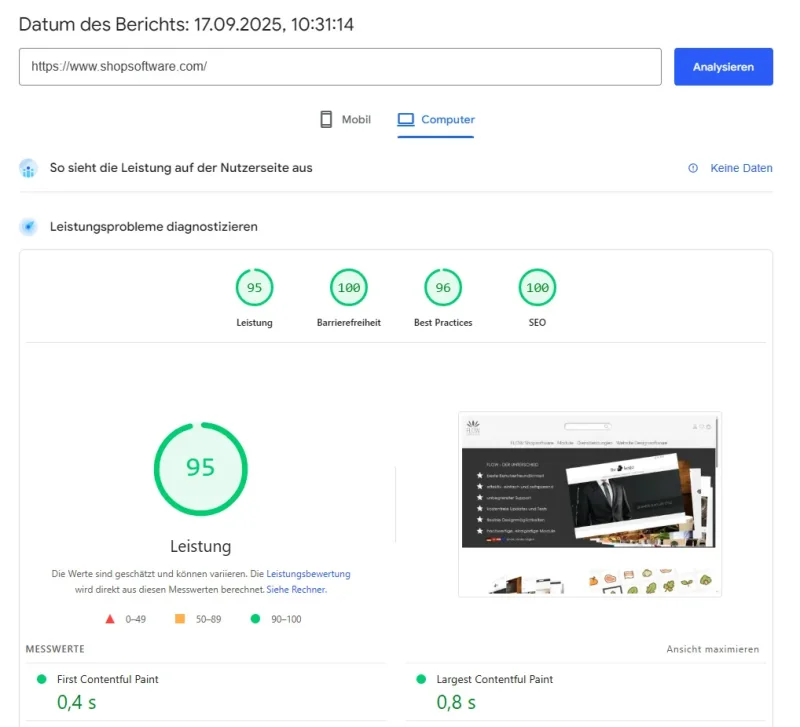Open the Siehe Rechner link
This screenshot has height=727, width=800.
[296, 589]
